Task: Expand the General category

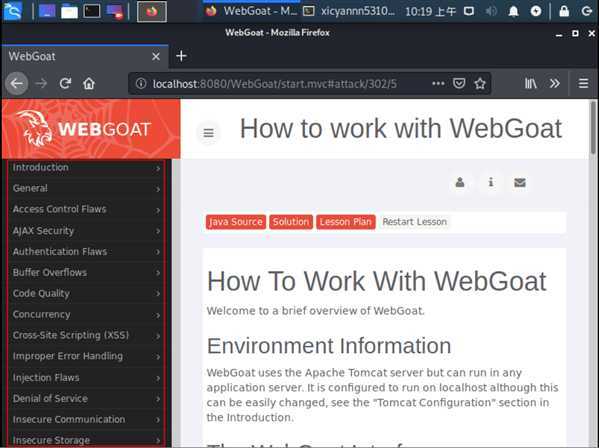Action: click(x=87, y=188)
